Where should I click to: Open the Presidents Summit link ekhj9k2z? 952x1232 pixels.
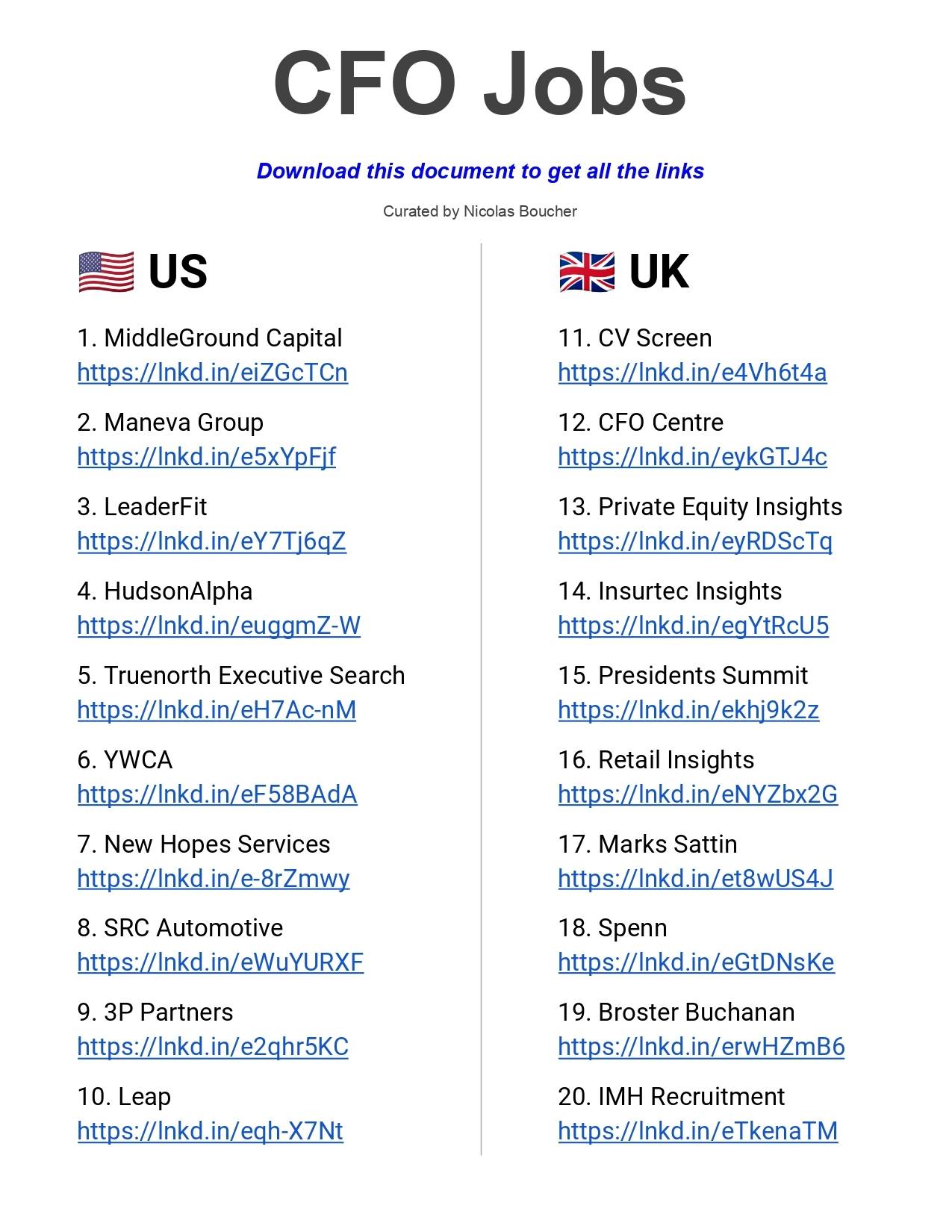pos(688,709)
